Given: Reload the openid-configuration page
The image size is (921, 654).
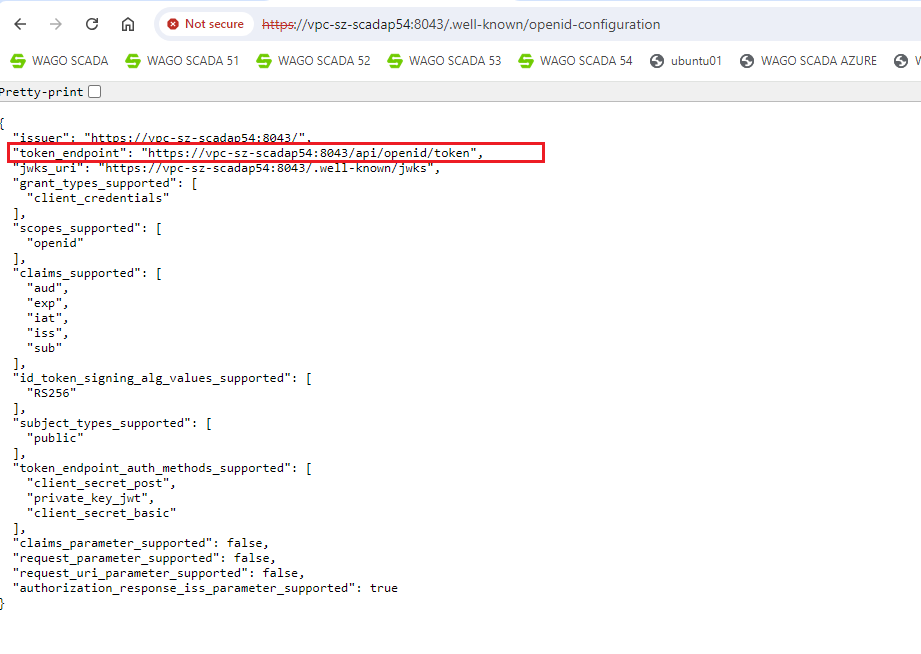Looking at the screenshot, I should pyautogui.click(x=92, y=24).
